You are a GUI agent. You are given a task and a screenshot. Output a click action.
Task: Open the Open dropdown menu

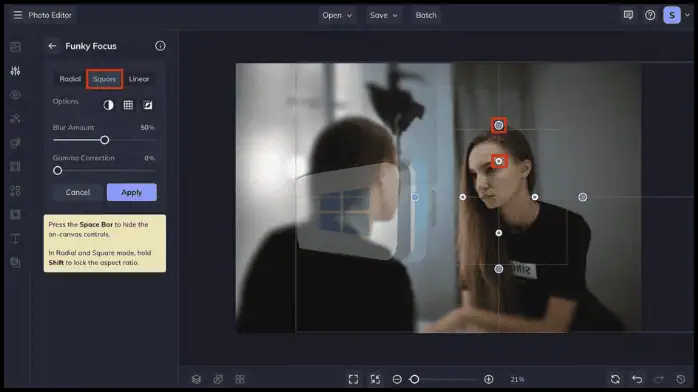pos(337,15)
